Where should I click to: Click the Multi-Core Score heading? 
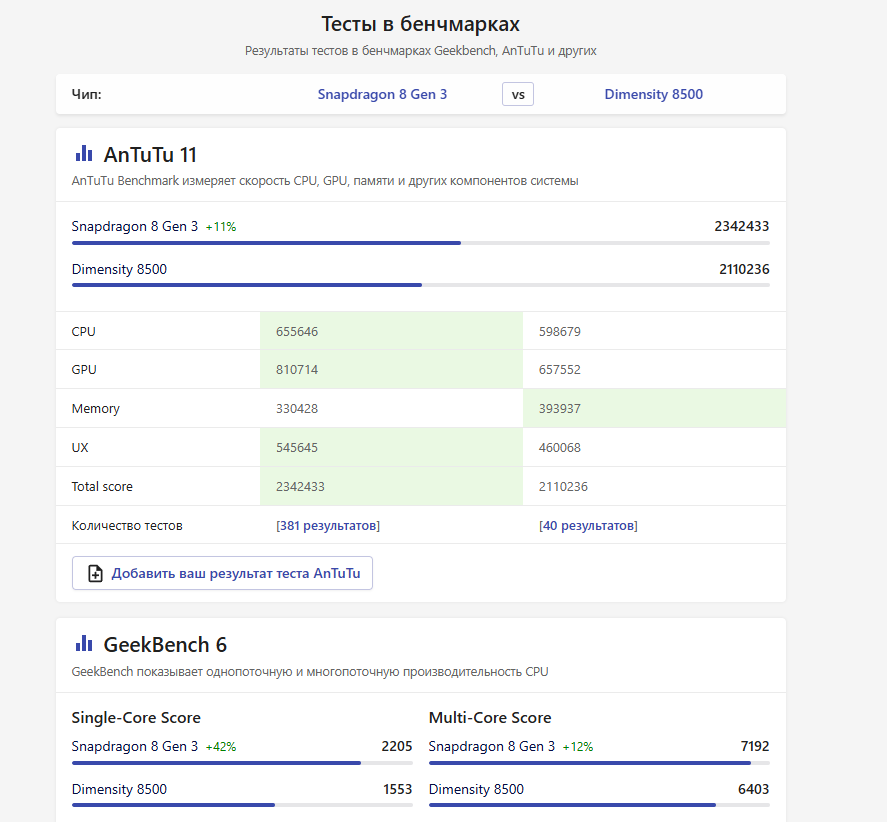point(490,717)
